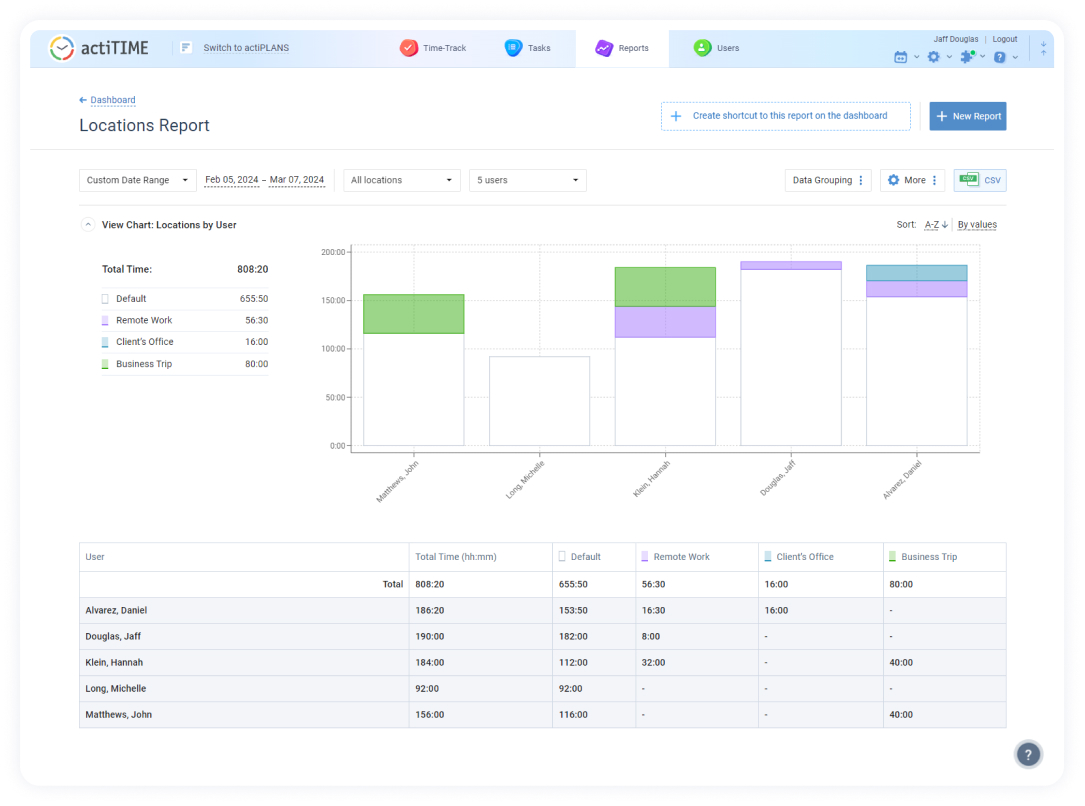The width and height of the screenshot is (1085, 806).
Task: Click the CSV export file icon
Action: tap(969, 180)
